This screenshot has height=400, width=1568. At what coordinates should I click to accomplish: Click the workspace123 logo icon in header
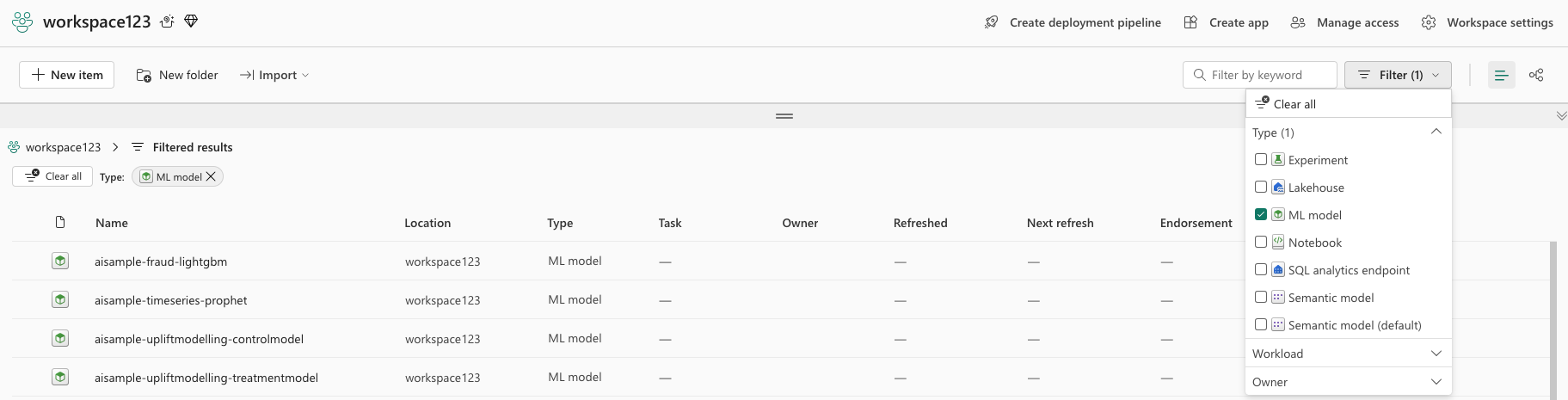pyautogui.click(x=22, y=22)
